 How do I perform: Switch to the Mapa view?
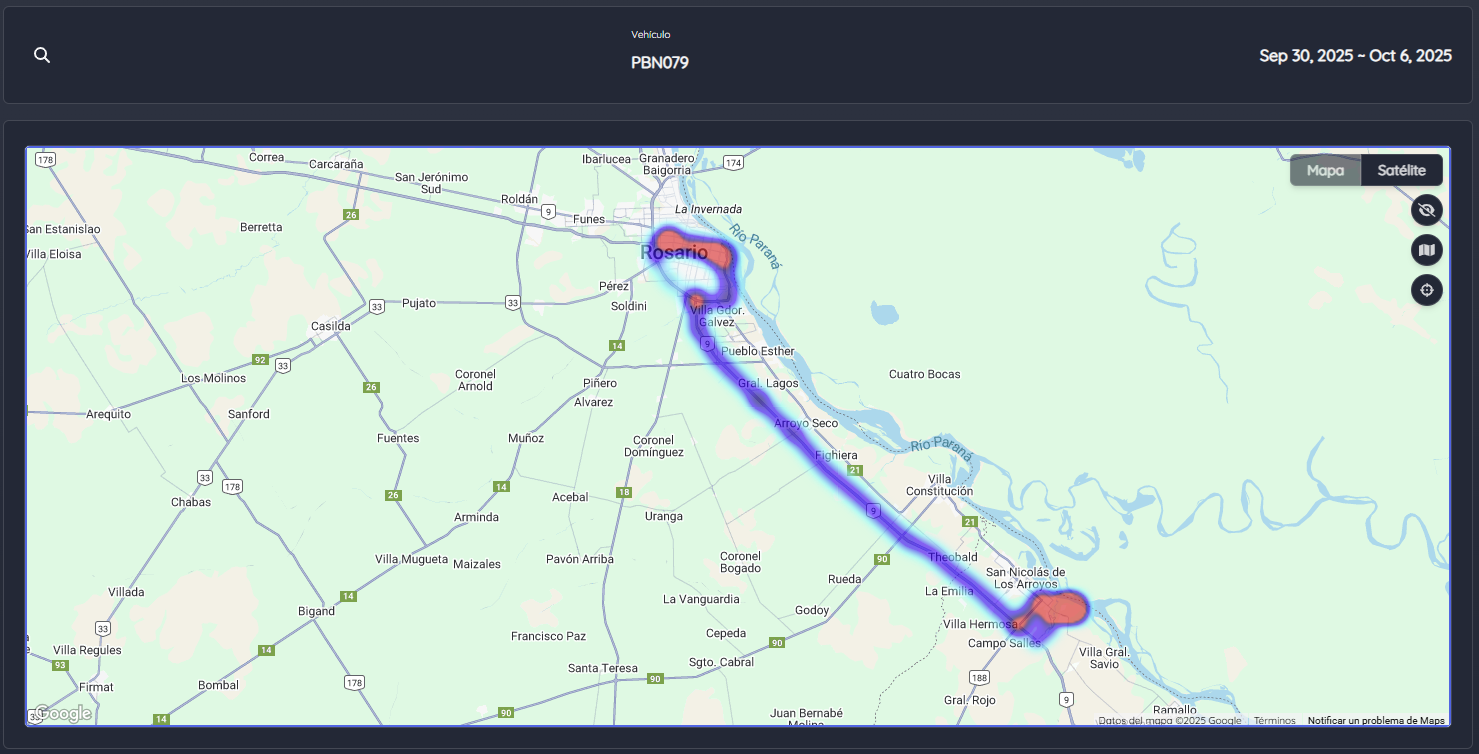(x=1325, y=170)
